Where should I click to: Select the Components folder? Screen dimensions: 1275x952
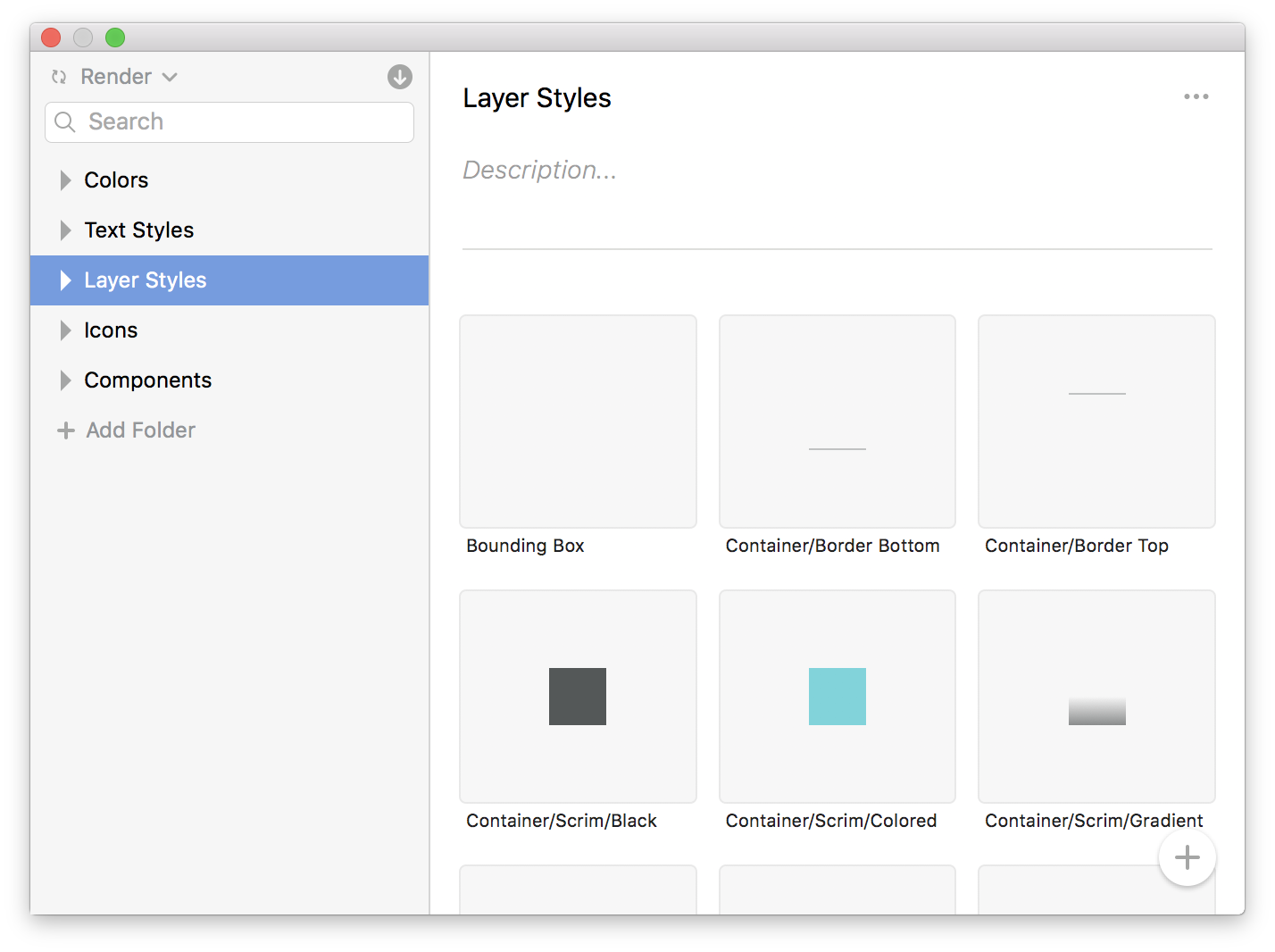coord(229,380)
